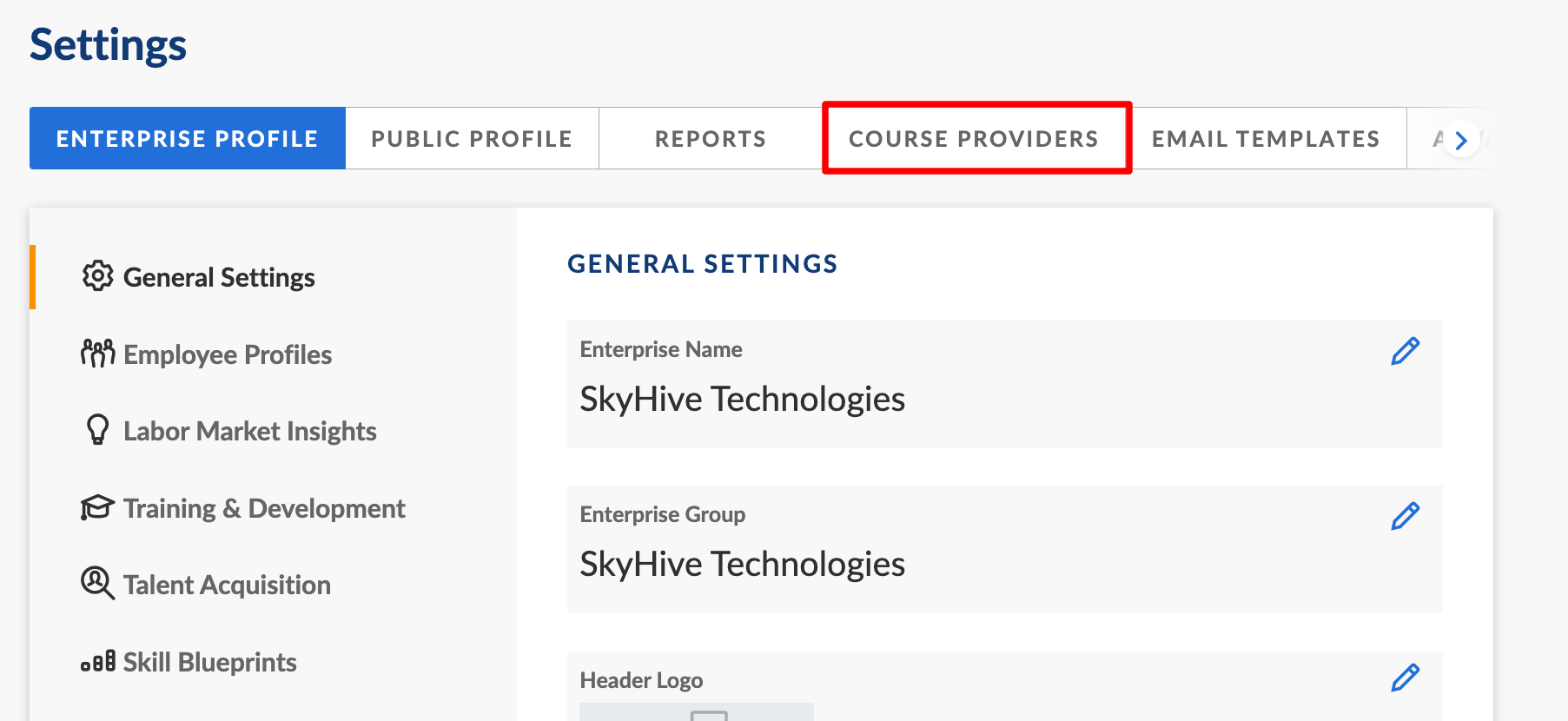Edit Header Logo with pencil icon
The width and height of the screenshot is (1568, 721).
tap(1405, 678)
